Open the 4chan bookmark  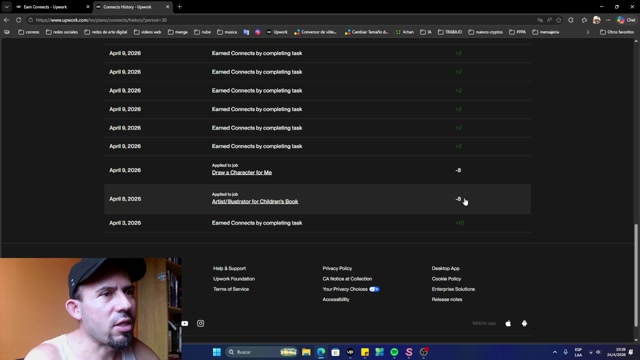[404, 32]
